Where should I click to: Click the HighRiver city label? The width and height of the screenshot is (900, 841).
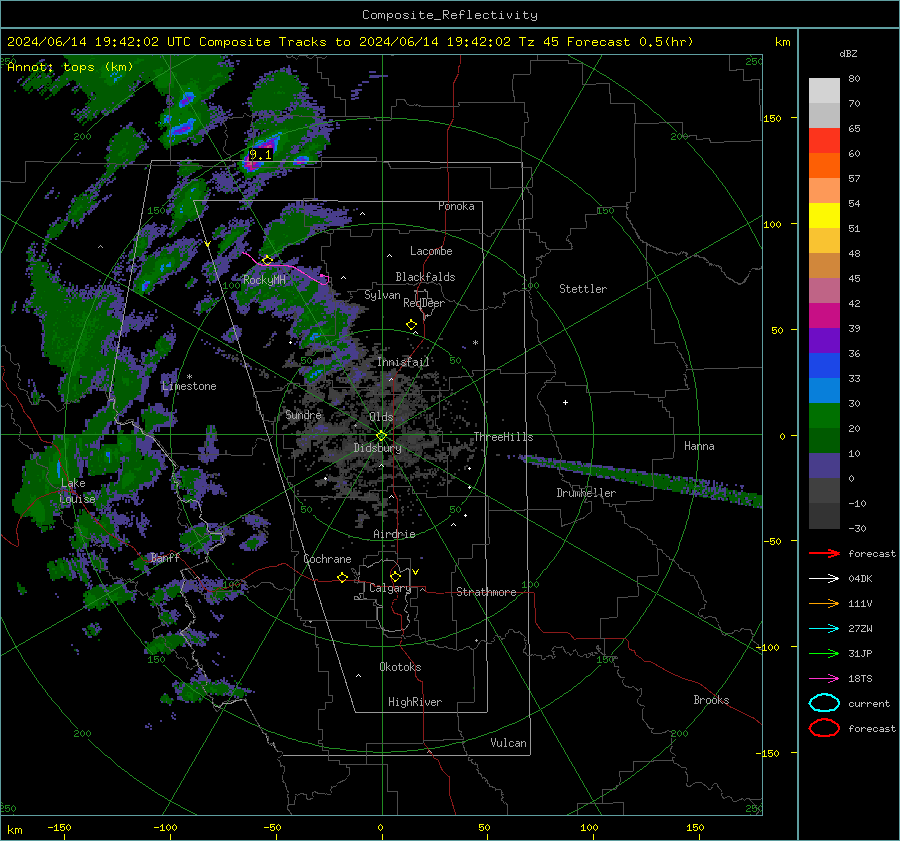click(x=415, y=702)
